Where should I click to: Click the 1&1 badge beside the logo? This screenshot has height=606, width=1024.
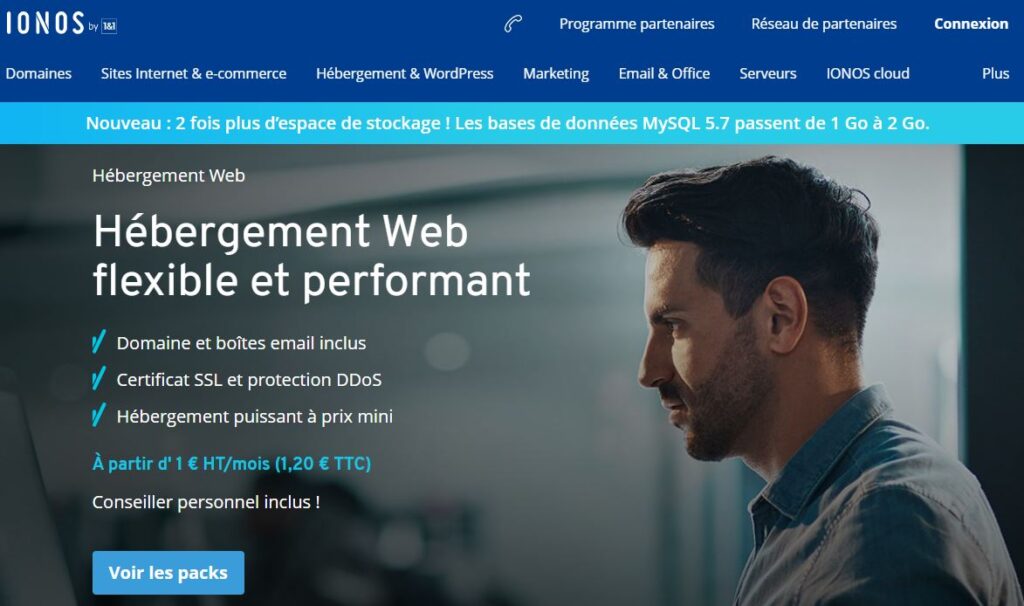pos(109,26)
